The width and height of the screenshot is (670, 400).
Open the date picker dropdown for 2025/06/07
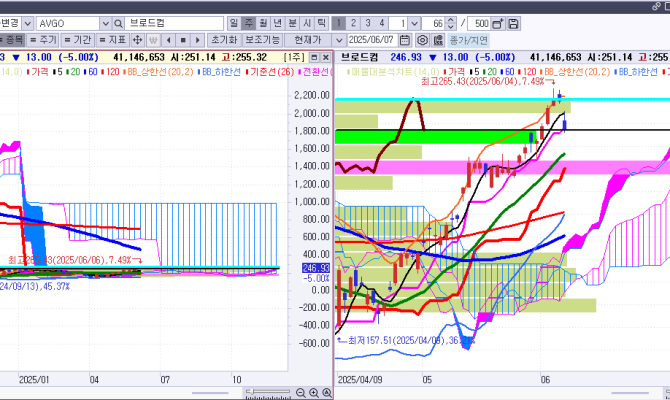coord(407,39)
